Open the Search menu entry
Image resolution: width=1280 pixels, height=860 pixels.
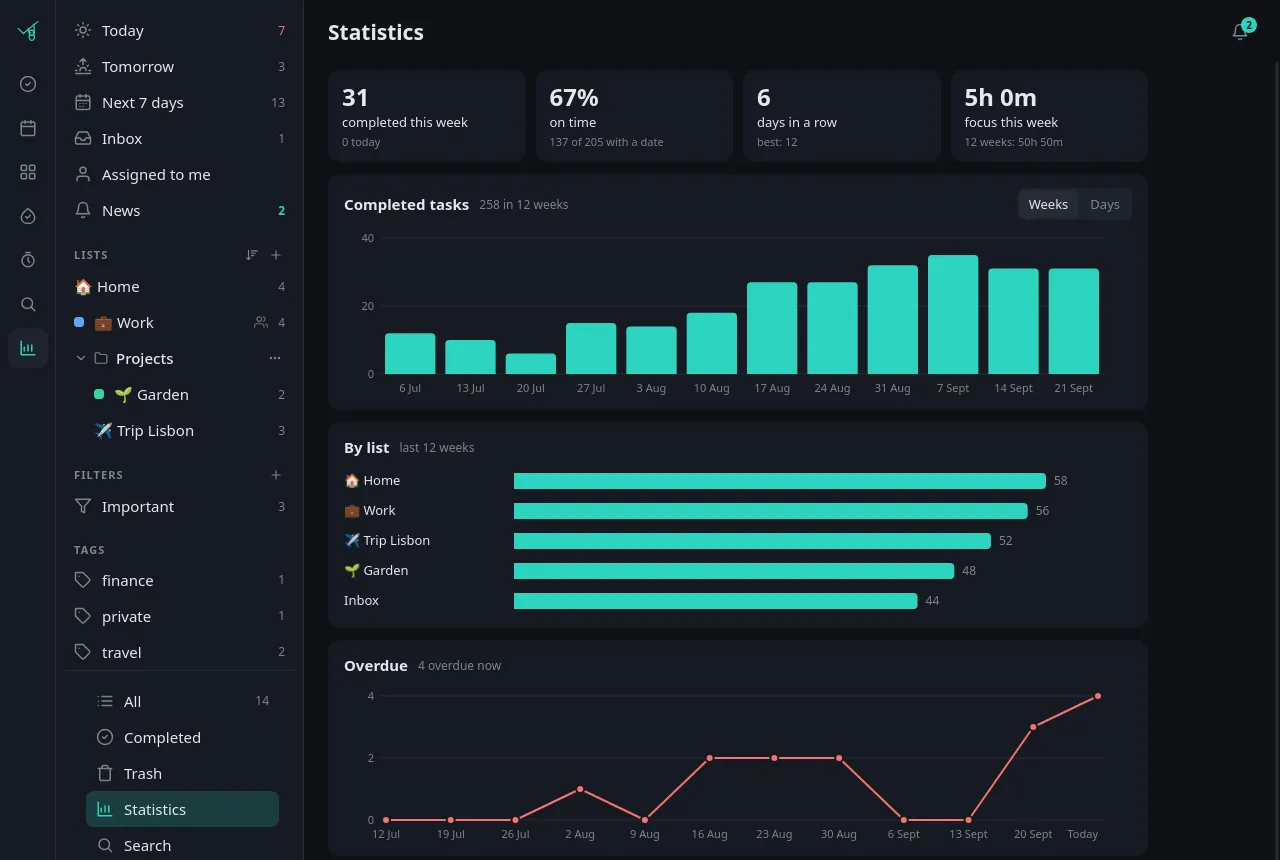182,845
